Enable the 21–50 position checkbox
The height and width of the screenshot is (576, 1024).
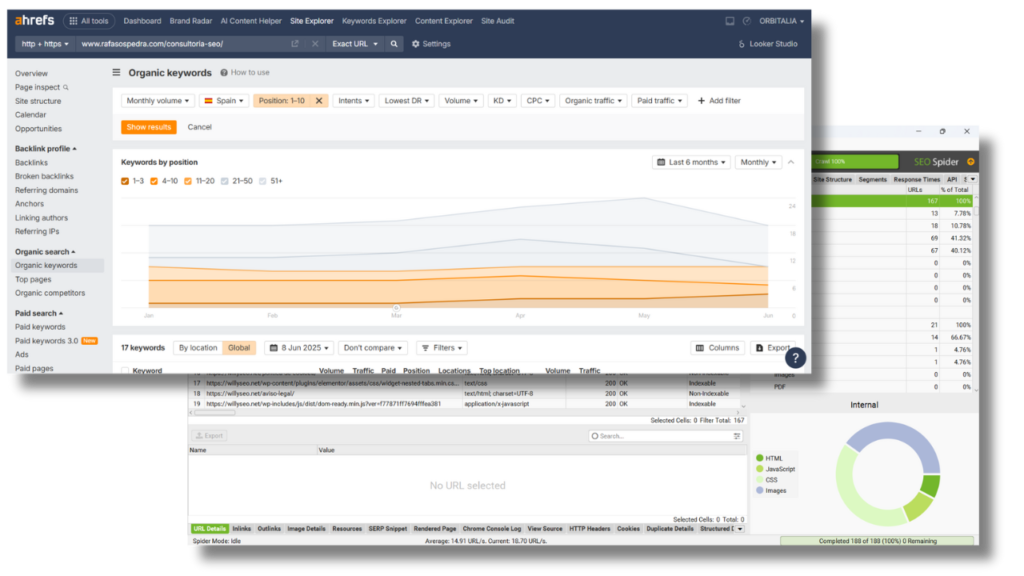tap(225, 181)
